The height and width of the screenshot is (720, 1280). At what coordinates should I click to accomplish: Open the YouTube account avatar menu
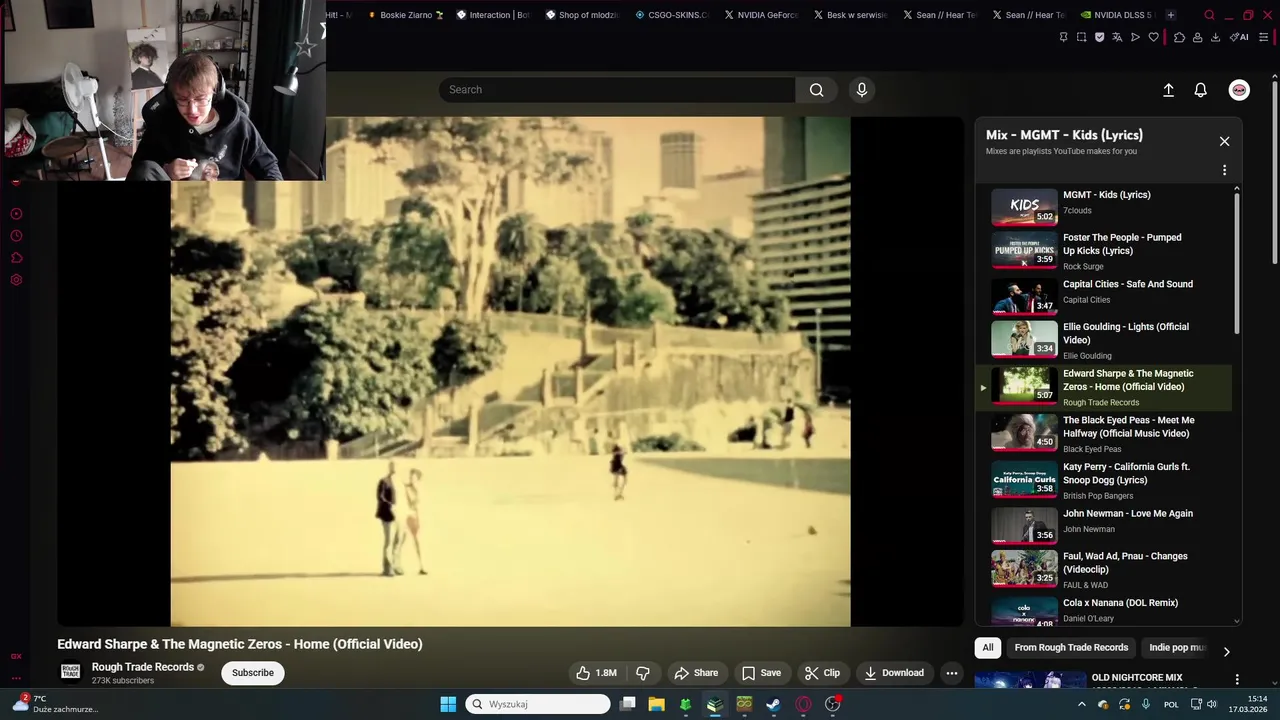[x=1239, y=90]
